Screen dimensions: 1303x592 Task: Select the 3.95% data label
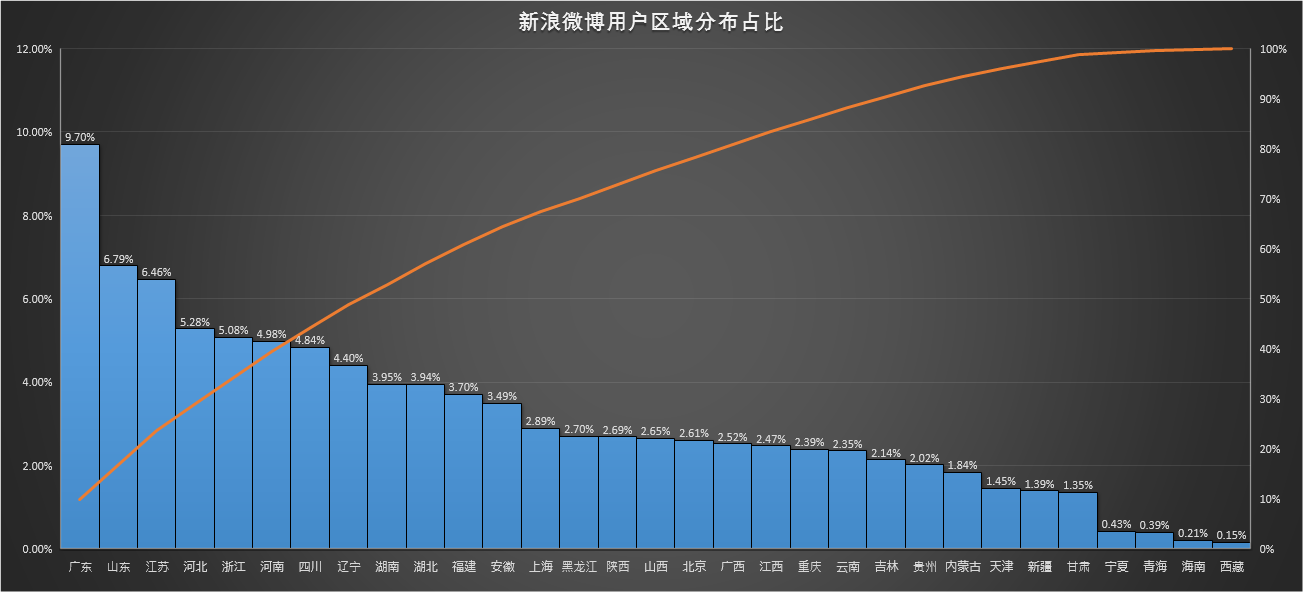coord(387,377)
